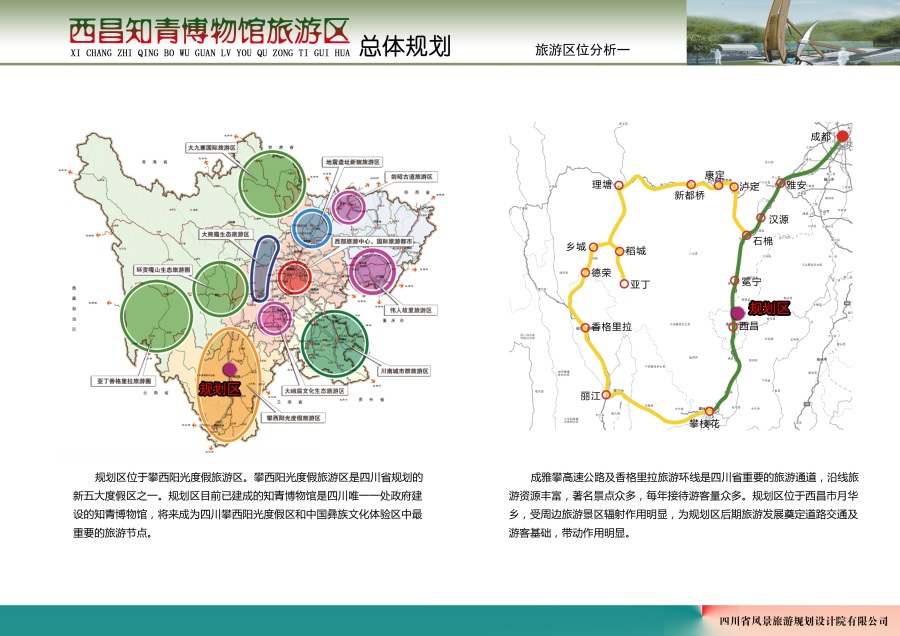
Task: Select the 川南城市群旅游区 green circle
Action: click(x=334, y=343)
